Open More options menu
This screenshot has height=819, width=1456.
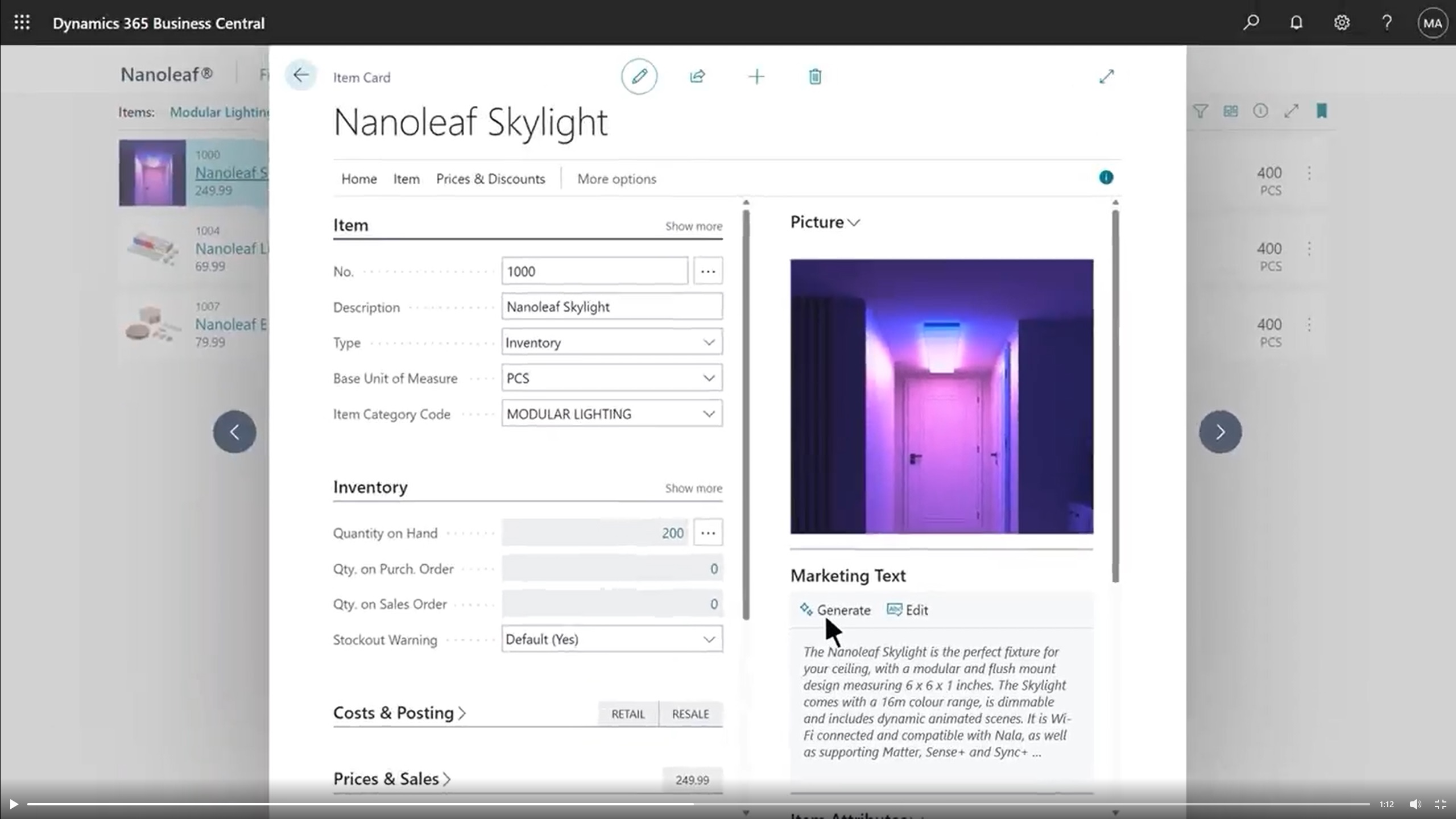click(617, 179)
